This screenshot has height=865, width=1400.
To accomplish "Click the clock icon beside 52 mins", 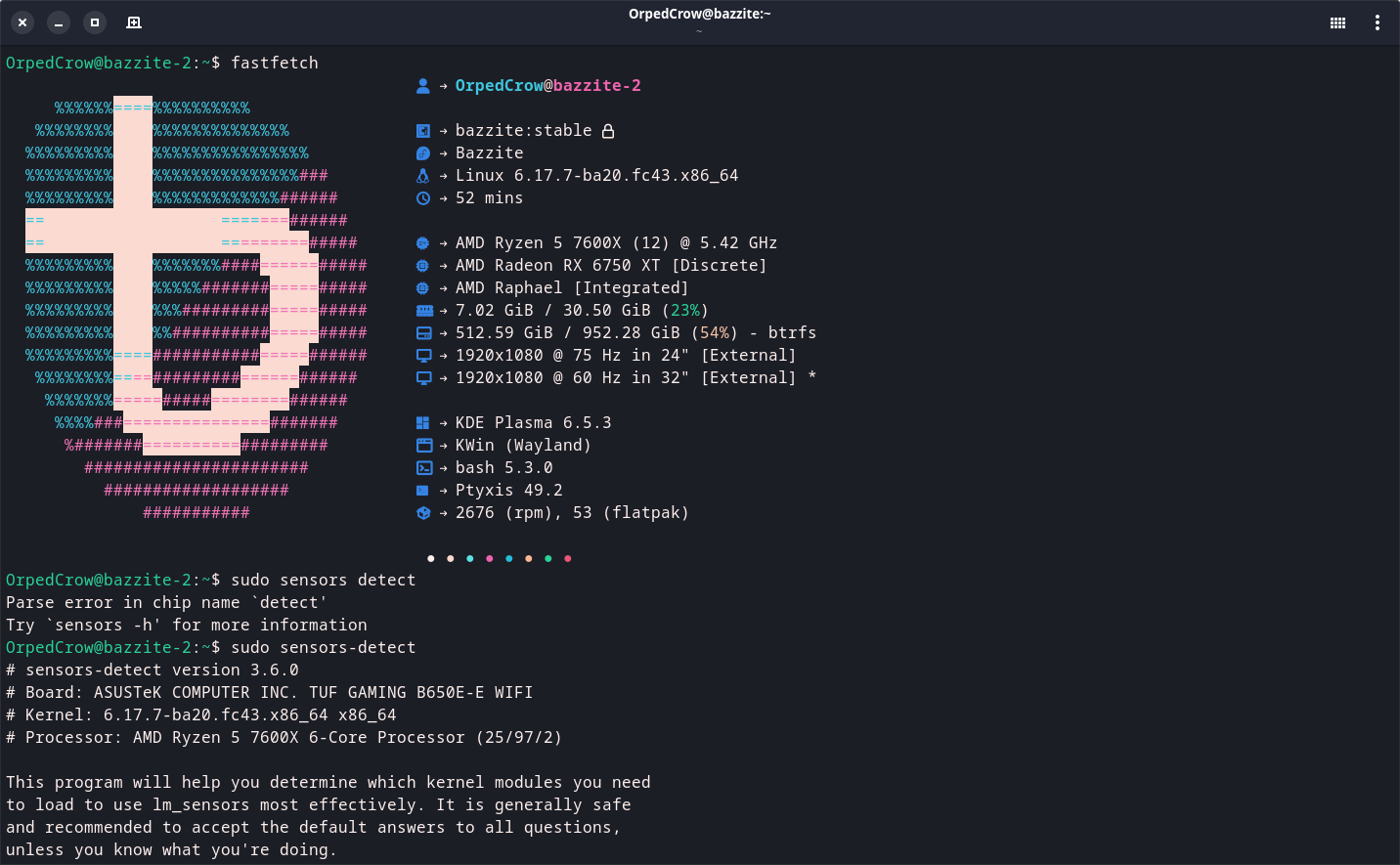I will point(423,198).
